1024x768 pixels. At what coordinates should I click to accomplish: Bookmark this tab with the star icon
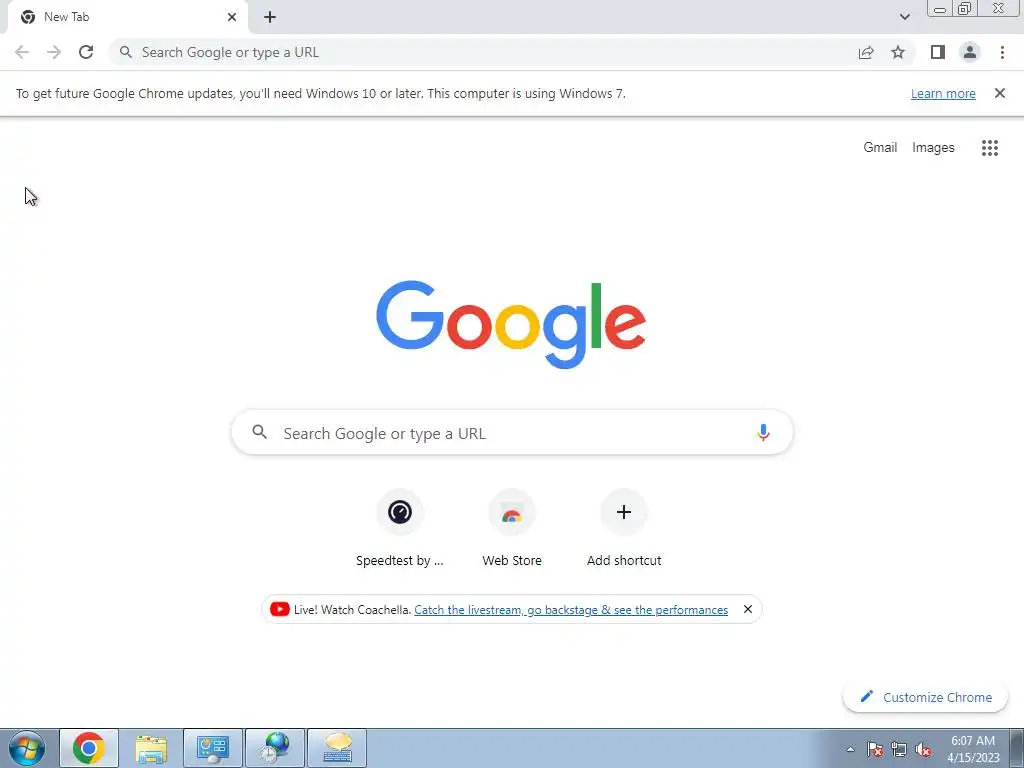898,52
